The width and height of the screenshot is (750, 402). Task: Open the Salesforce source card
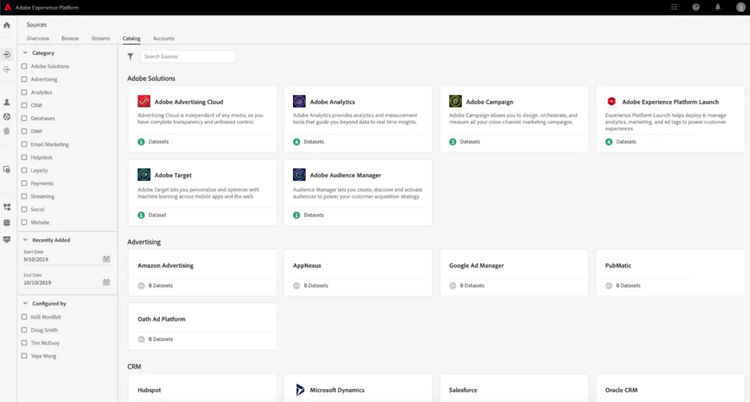(514, 389)
